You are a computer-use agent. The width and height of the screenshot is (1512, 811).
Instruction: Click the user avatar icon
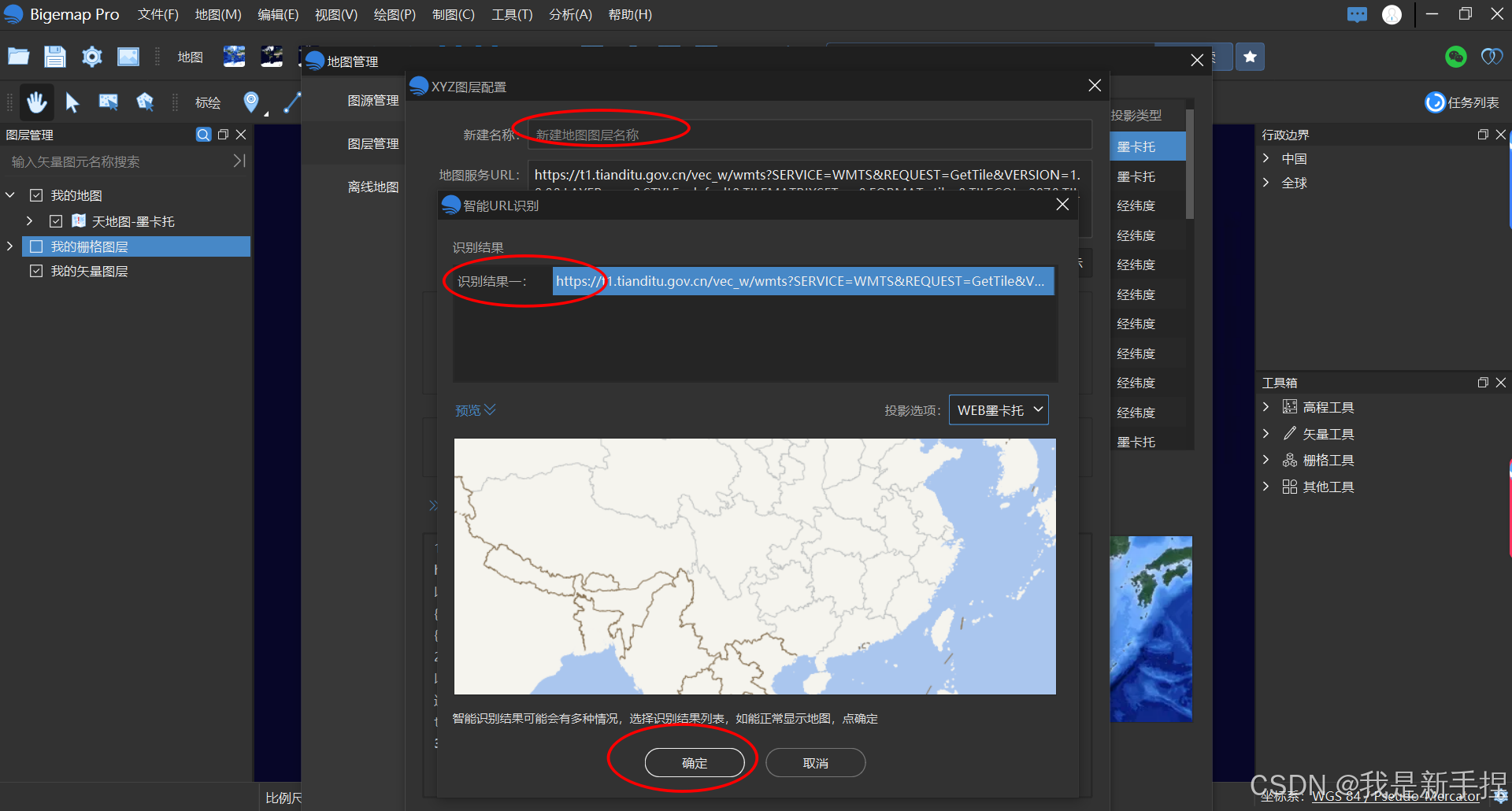pyautogui.click(x=1392, y=15)
